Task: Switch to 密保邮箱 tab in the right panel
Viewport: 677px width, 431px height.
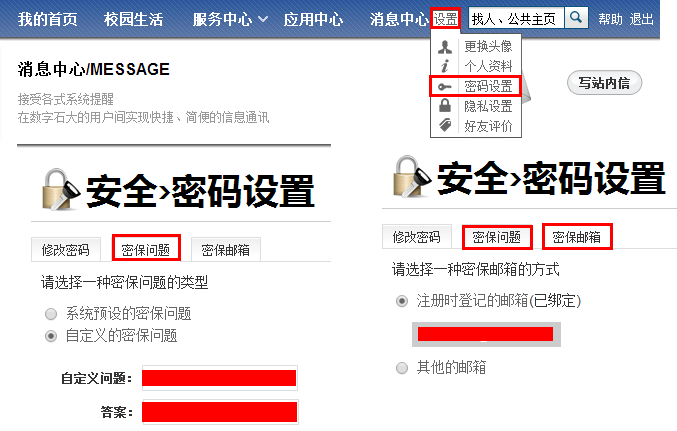Action: (577, 236)
